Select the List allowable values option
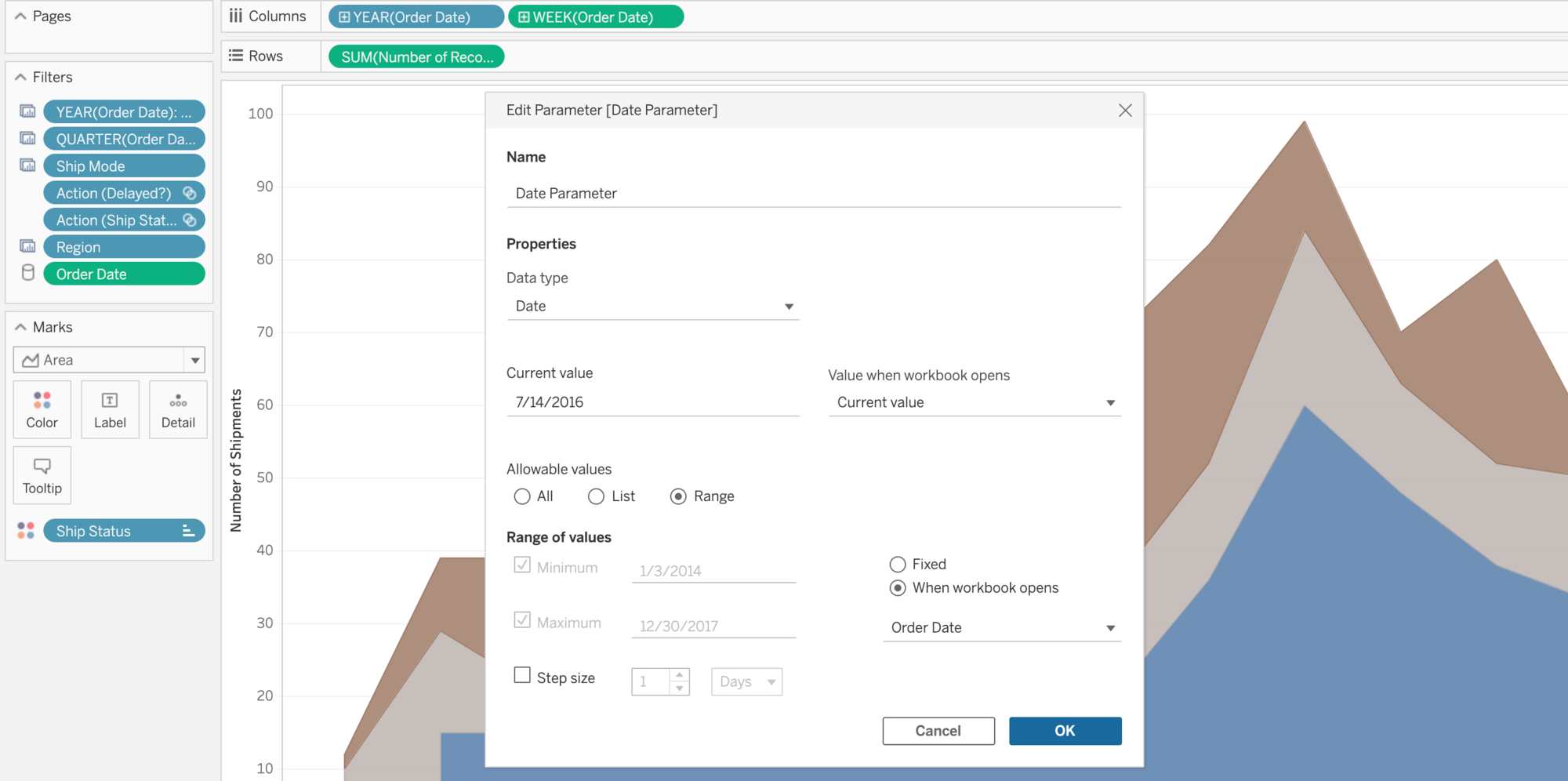1568x781 pixels. click(x=596, y=496)
